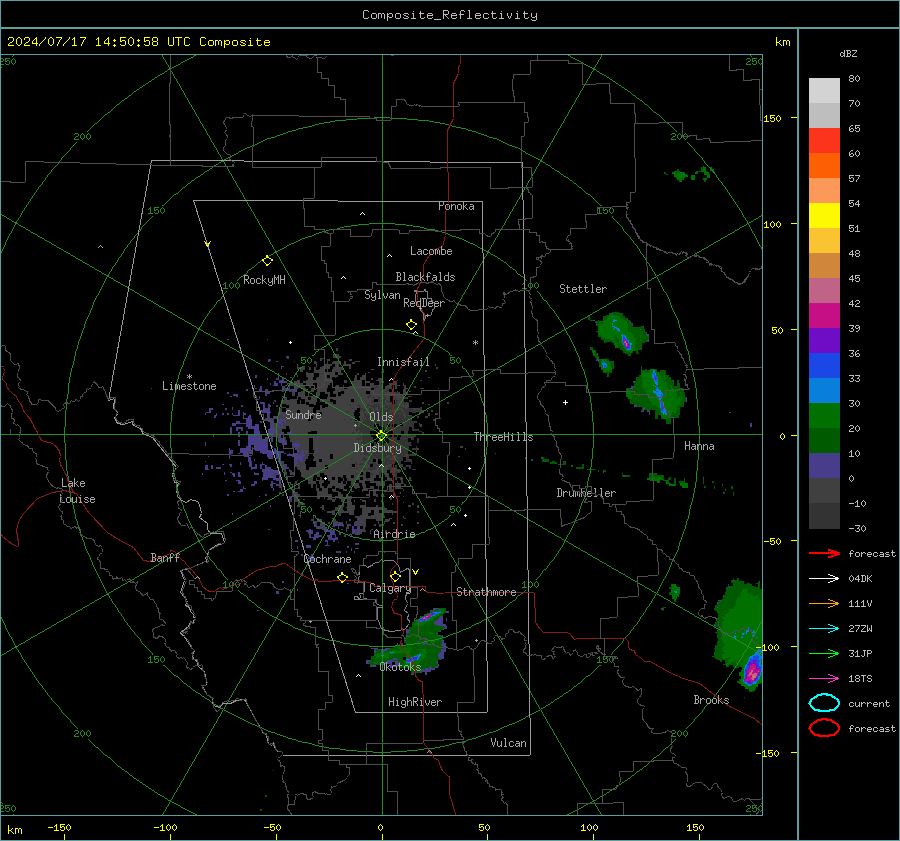Click the Hanna label
Screen dimensions: 900x841
pyautogui.click(x=699, y=446)
